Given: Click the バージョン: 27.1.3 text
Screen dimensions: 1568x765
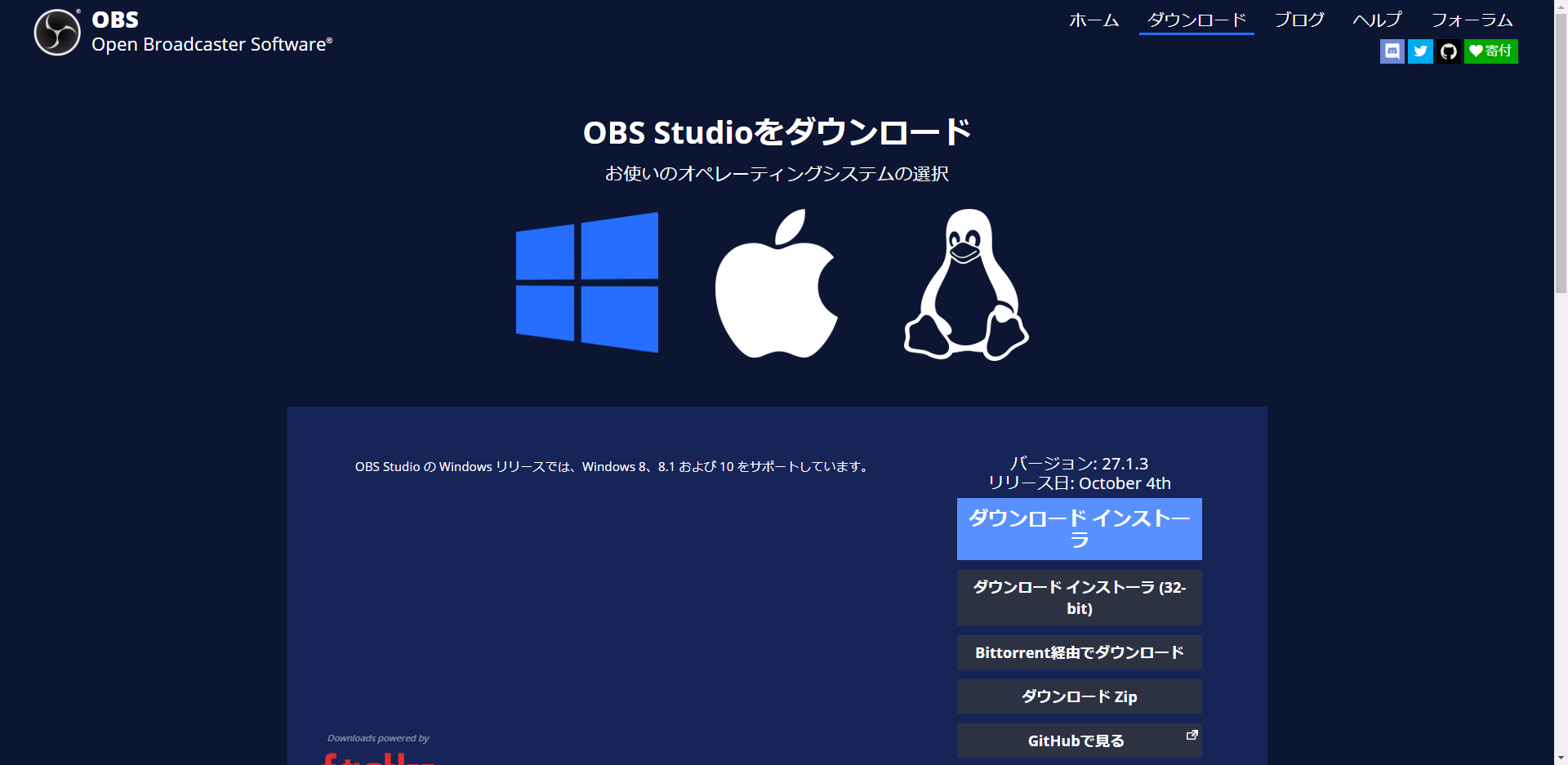Looking at the screenshot, I should coord(1080,464).
